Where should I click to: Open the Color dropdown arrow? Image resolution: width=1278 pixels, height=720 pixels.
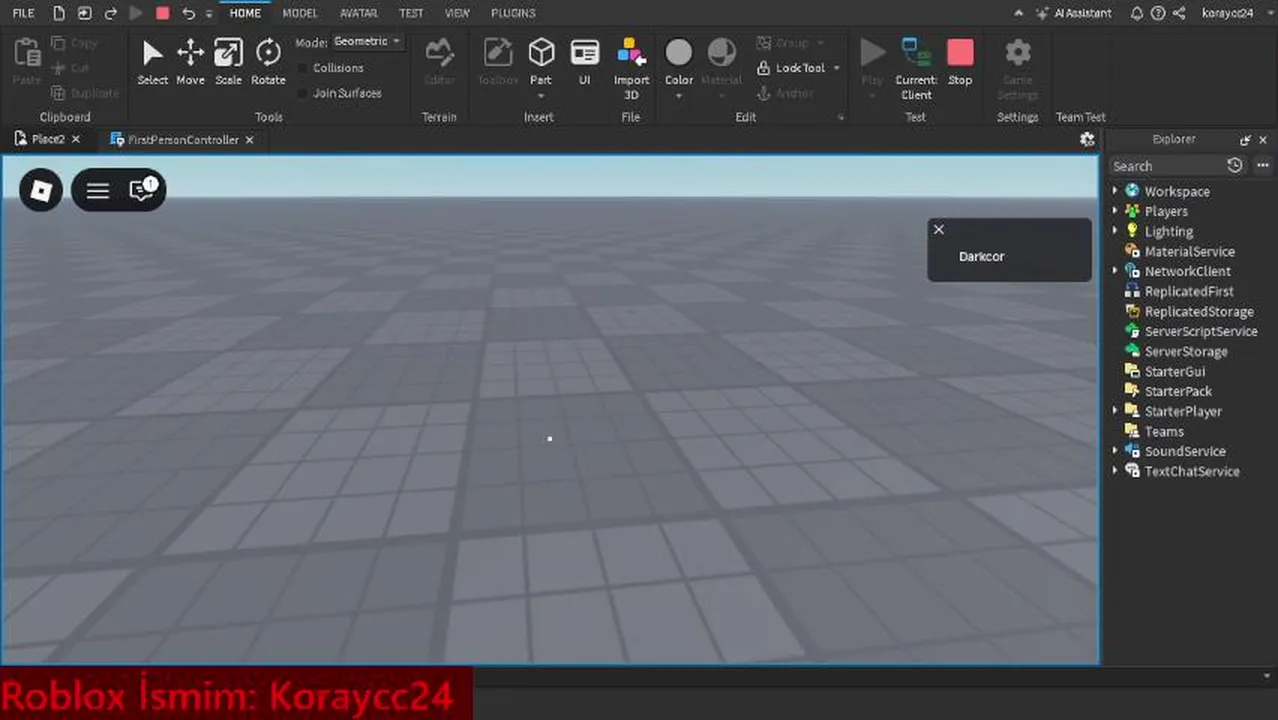click(x=678, y=96)
